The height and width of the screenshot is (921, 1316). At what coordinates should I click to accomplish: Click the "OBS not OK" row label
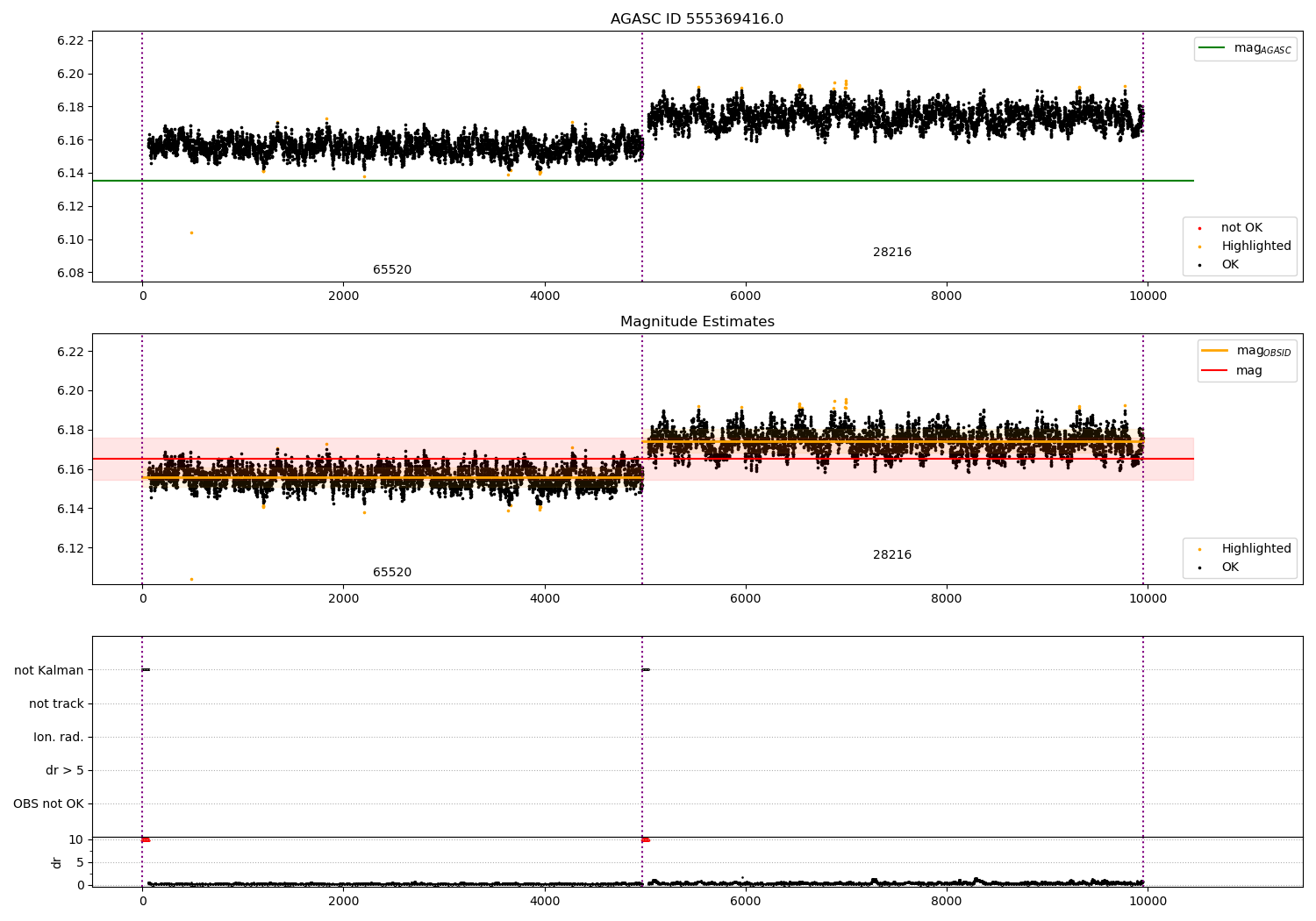click(x=48, y=803)
